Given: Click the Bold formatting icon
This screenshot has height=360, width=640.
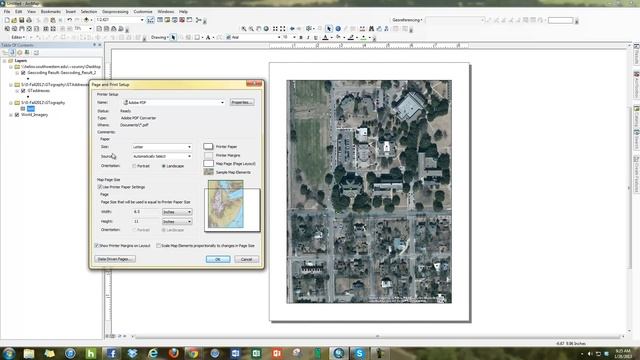Looking at the screenshot, I should pyautogui.click(x=301, y=38).
